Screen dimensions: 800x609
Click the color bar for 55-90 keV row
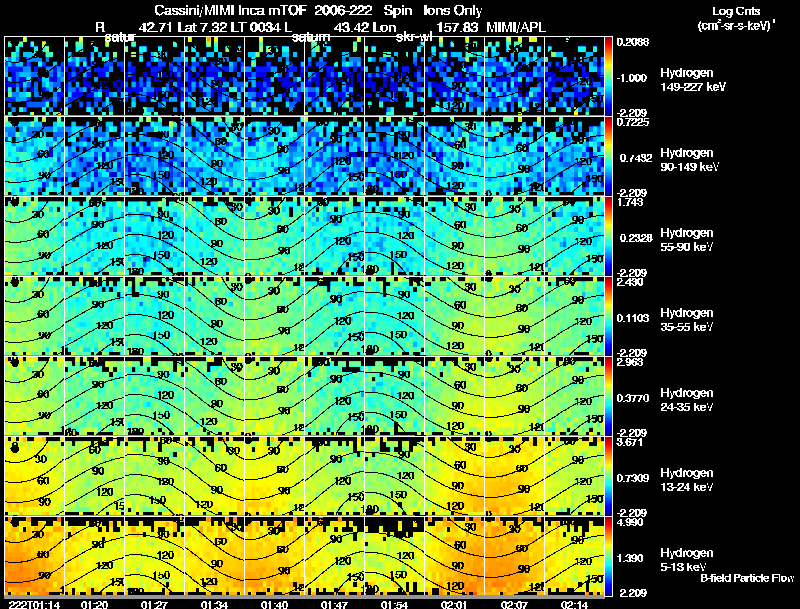click(608, 236)
